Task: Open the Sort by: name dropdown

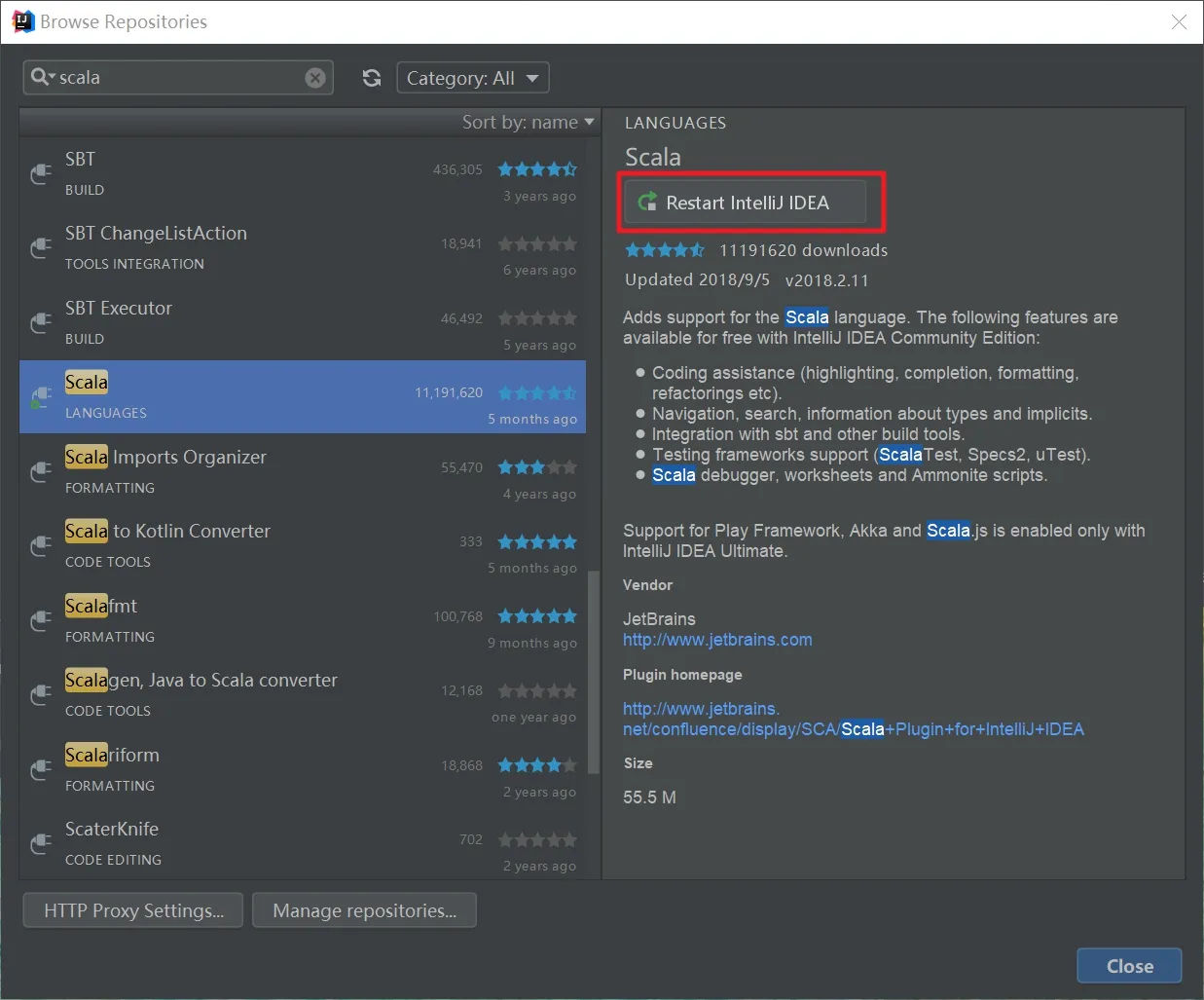Action: tap(528, 122)
